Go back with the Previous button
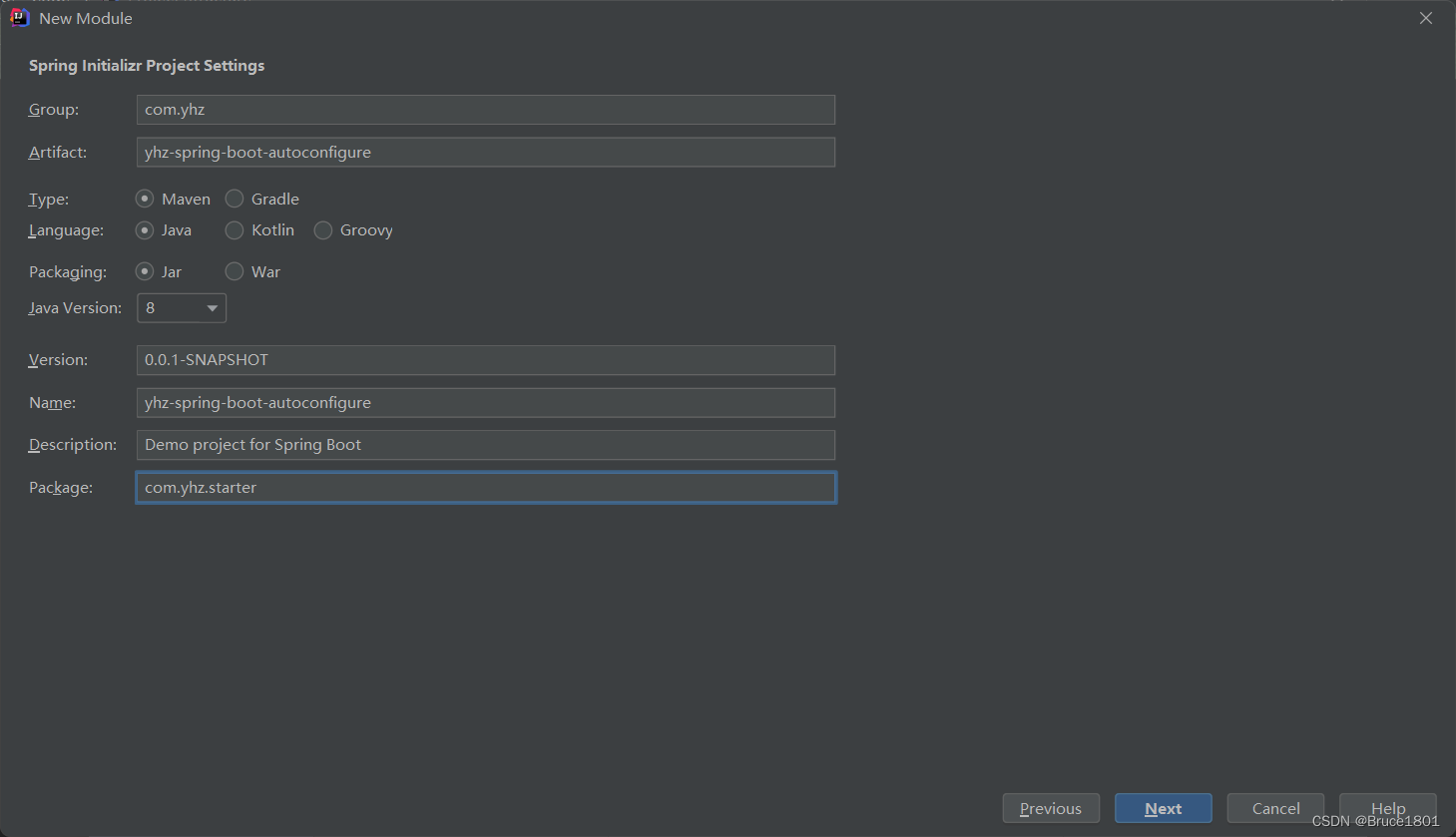This screenshot has width=1456, height=837. click(x=1051, y=809)
